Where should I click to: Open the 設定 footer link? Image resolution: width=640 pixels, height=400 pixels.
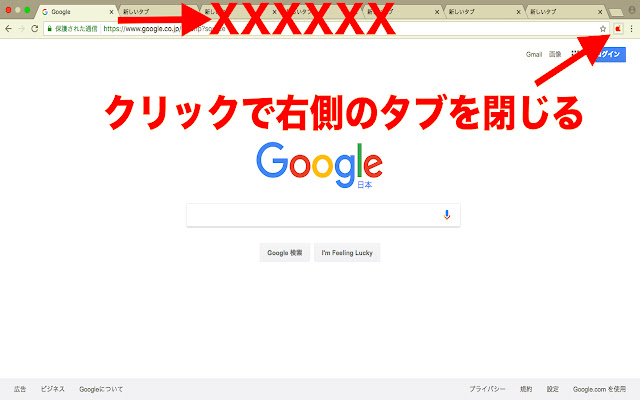553,389
